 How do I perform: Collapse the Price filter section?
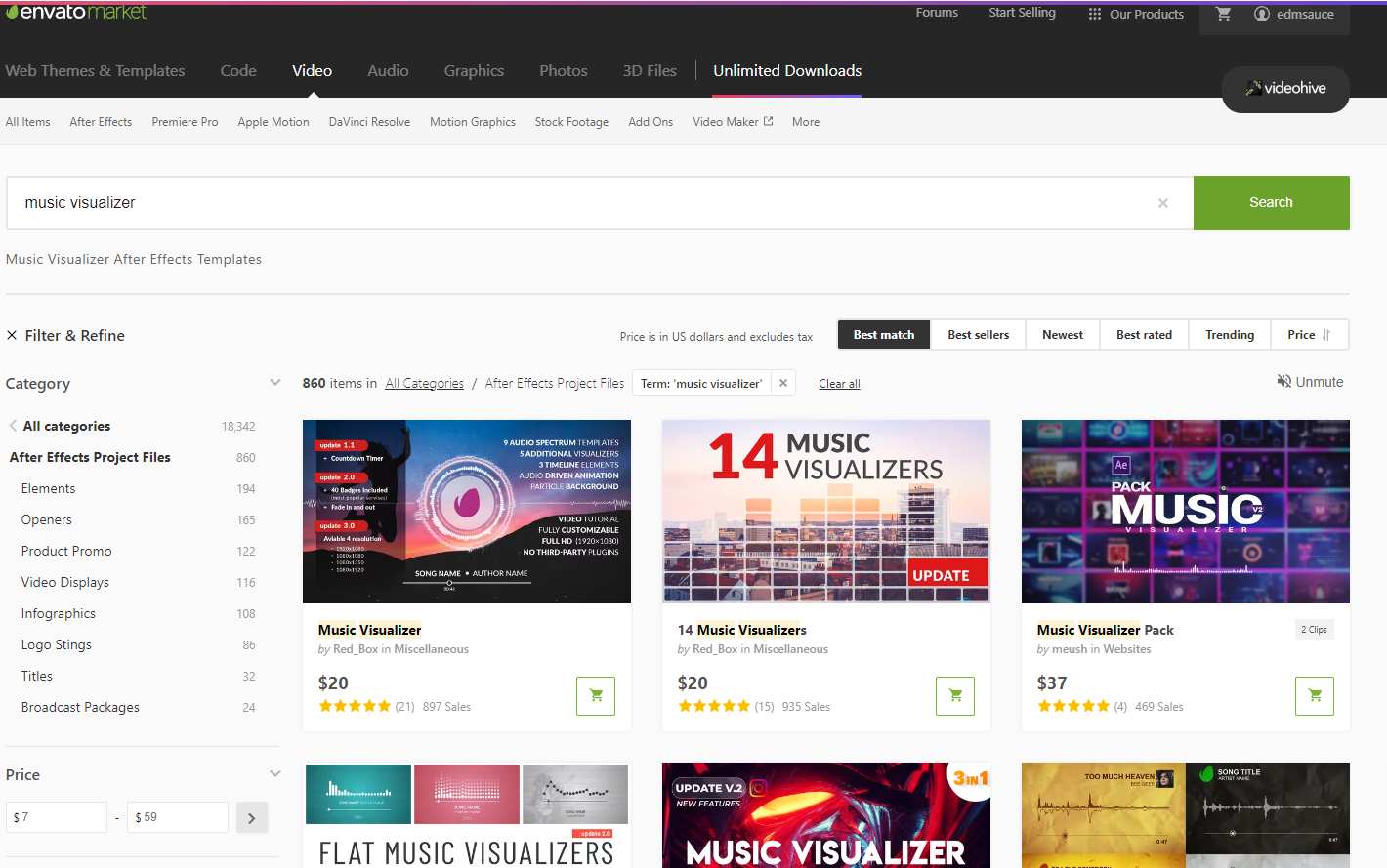[x=274, y=773]
